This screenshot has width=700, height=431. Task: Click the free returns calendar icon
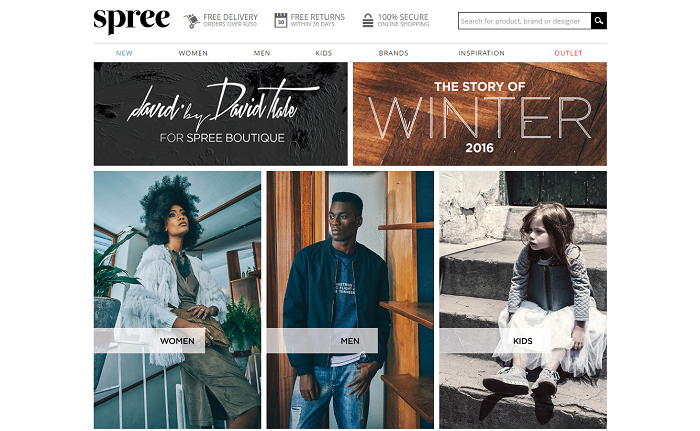point(280,20)
